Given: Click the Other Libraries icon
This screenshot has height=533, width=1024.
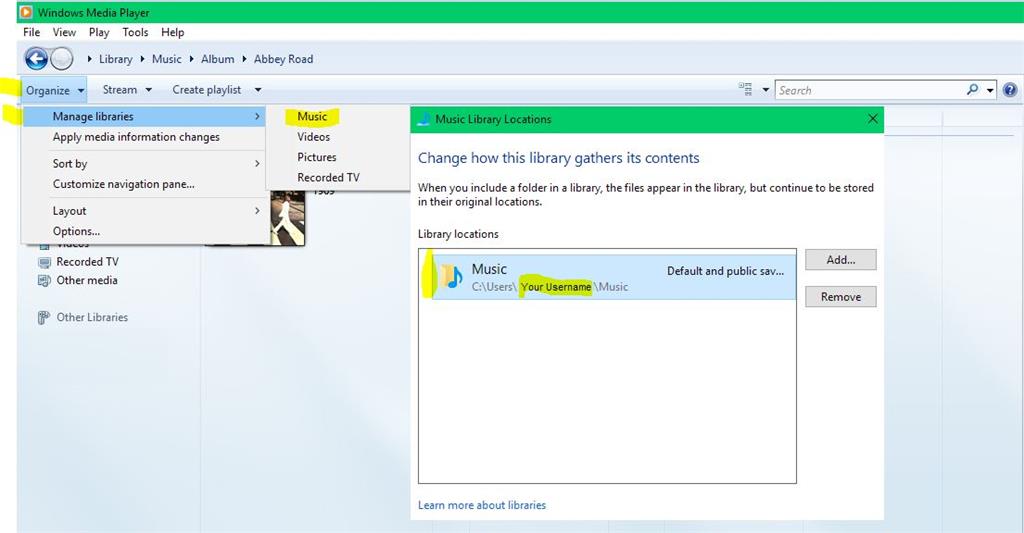Looking at the screenshot, I should tap(44, 317).
